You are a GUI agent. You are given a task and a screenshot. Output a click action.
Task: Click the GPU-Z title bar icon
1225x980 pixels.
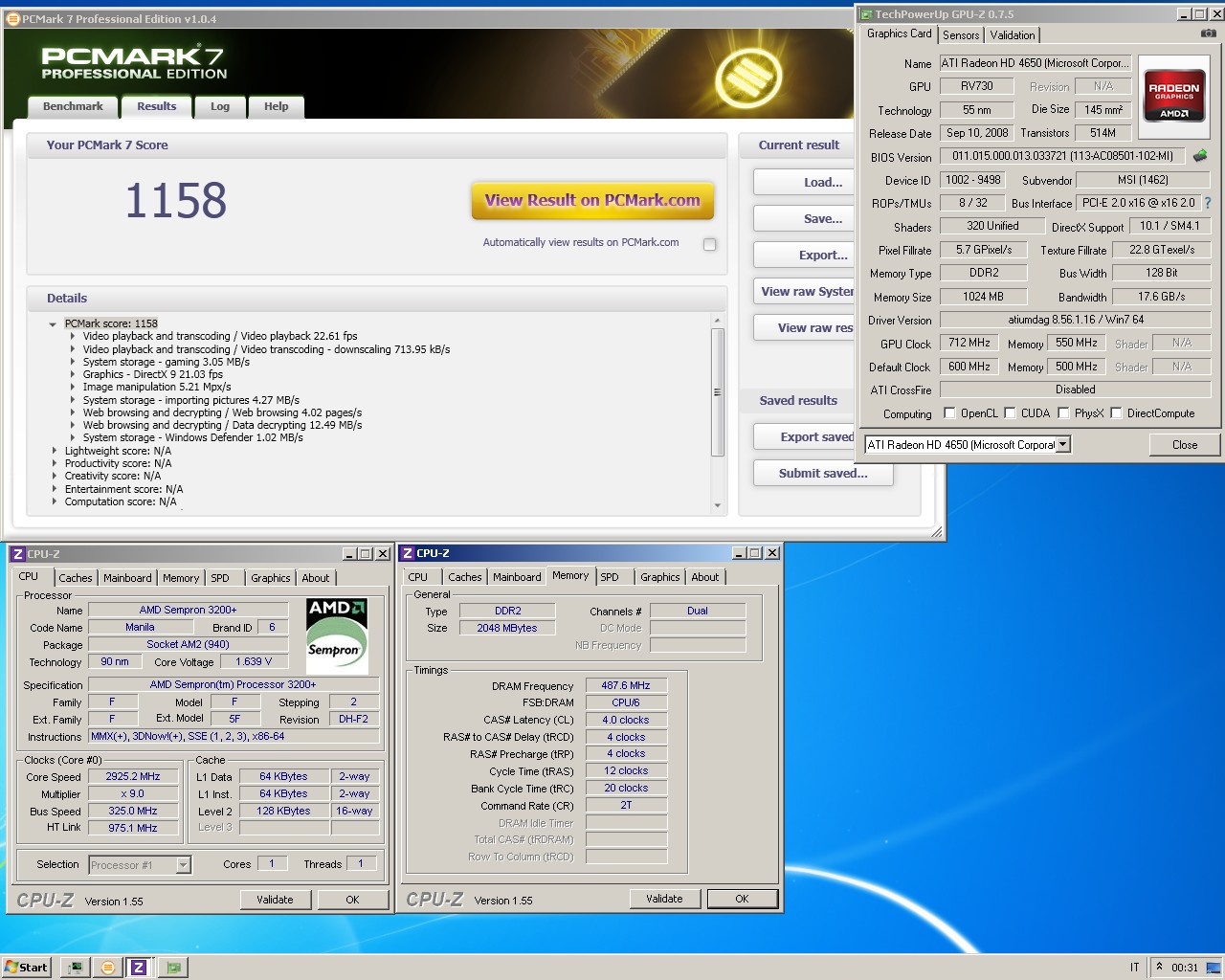click(x=867, y=14)
